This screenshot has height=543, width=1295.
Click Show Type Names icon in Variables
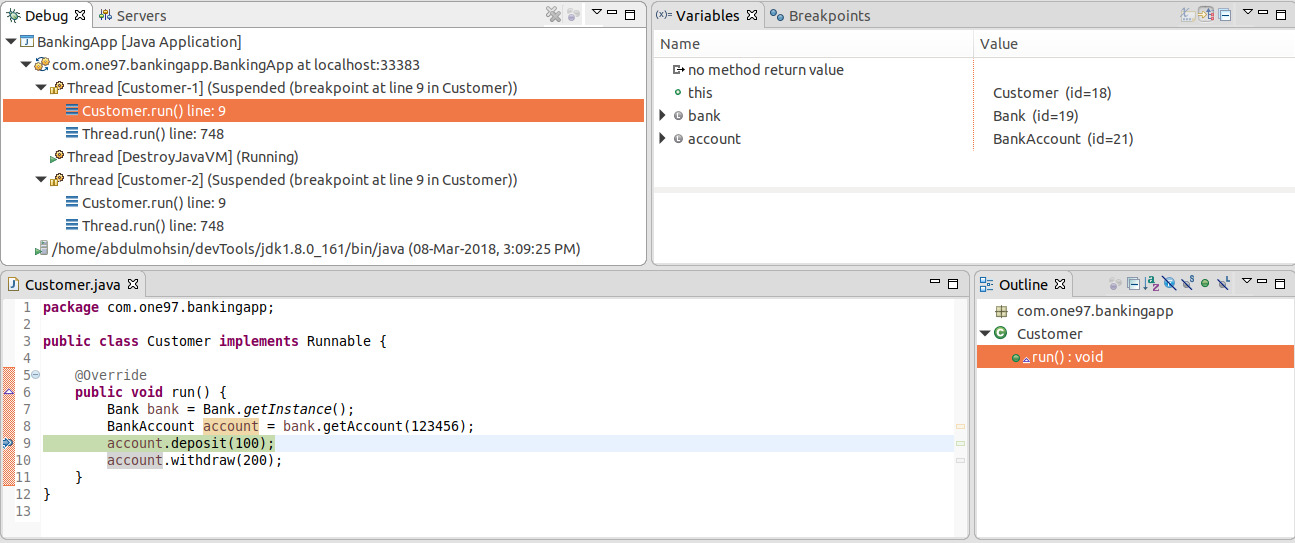click(x=1188, y=15)
